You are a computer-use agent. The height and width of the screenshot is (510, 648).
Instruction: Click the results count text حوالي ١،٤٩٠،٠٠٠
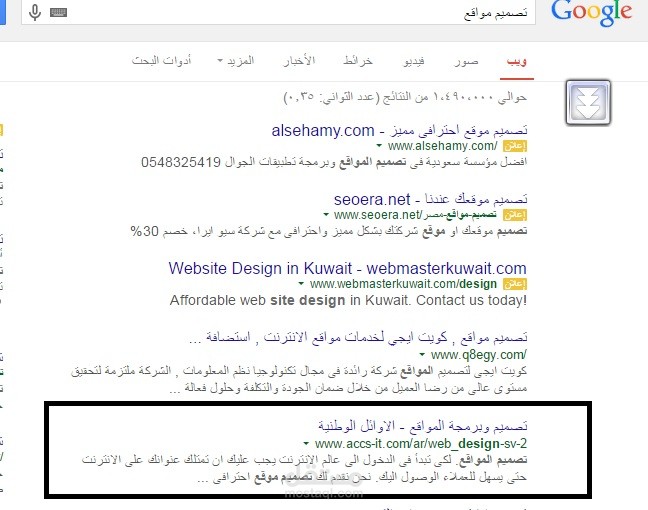[x=405, y=97]
